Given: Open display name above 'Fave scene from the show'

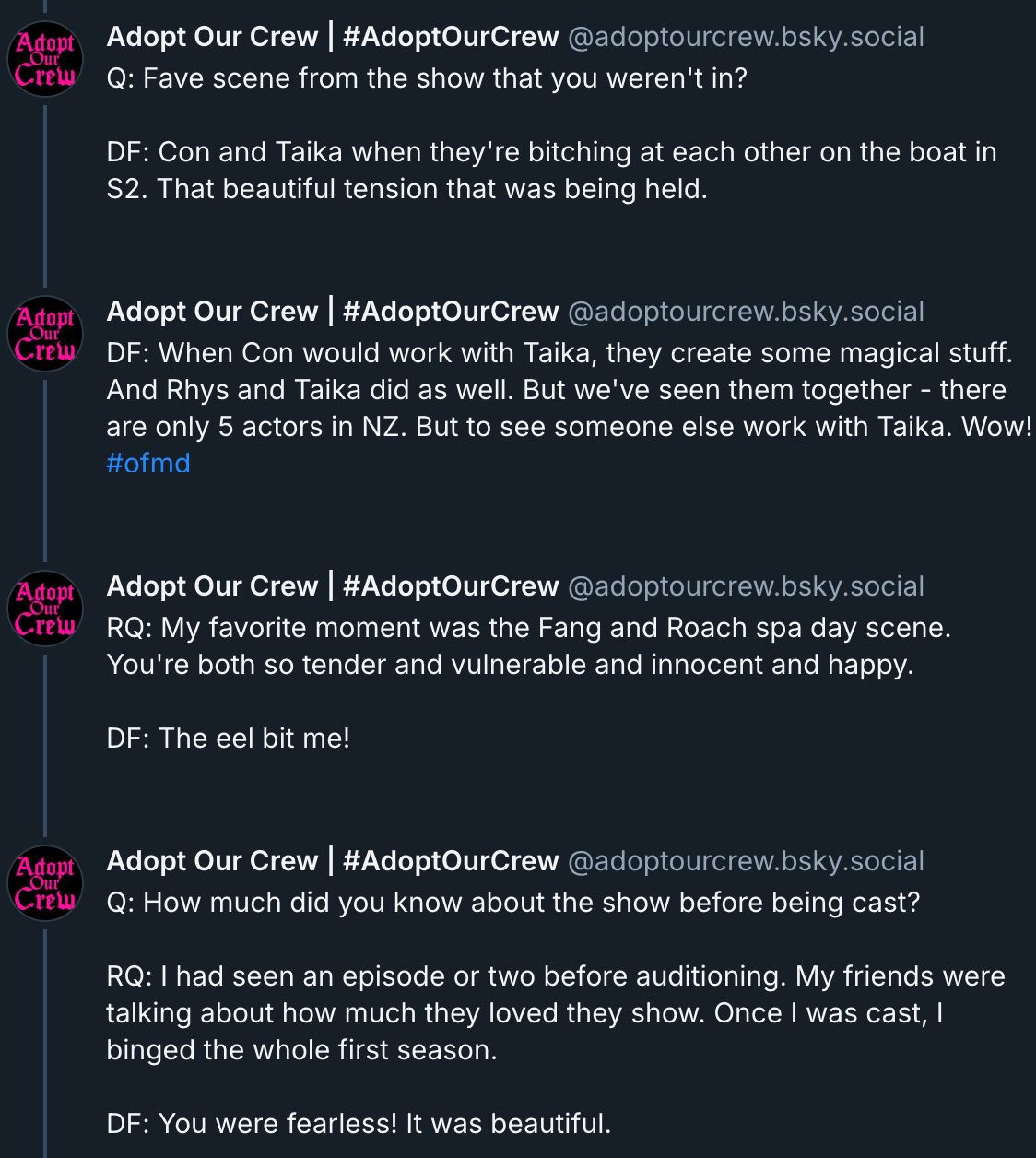Looking at the screenshot, I should click(333, 37).
